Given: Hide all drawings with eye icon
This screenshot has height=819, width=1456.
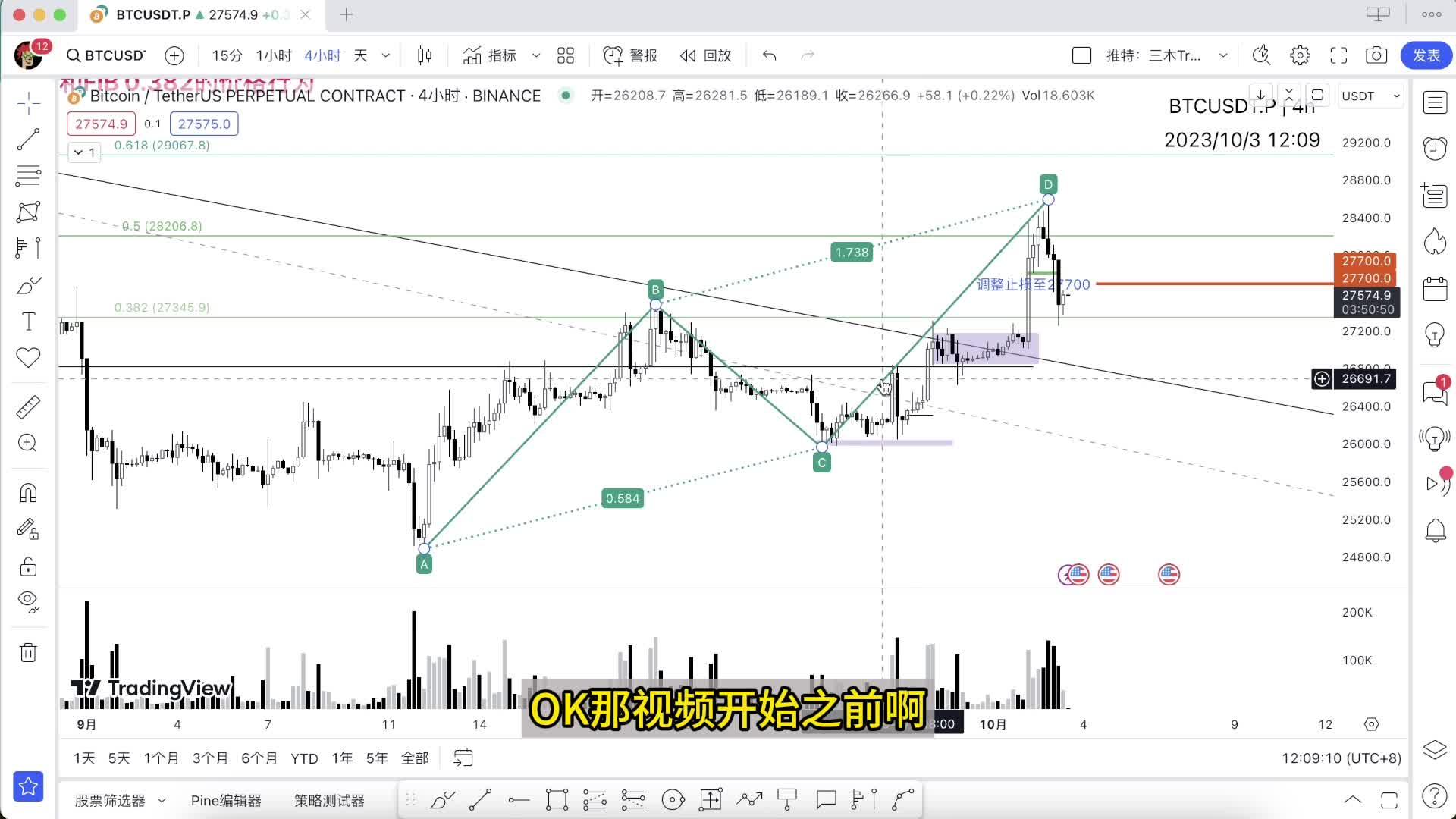Looking at the screenshot, I should coord(28,601).
